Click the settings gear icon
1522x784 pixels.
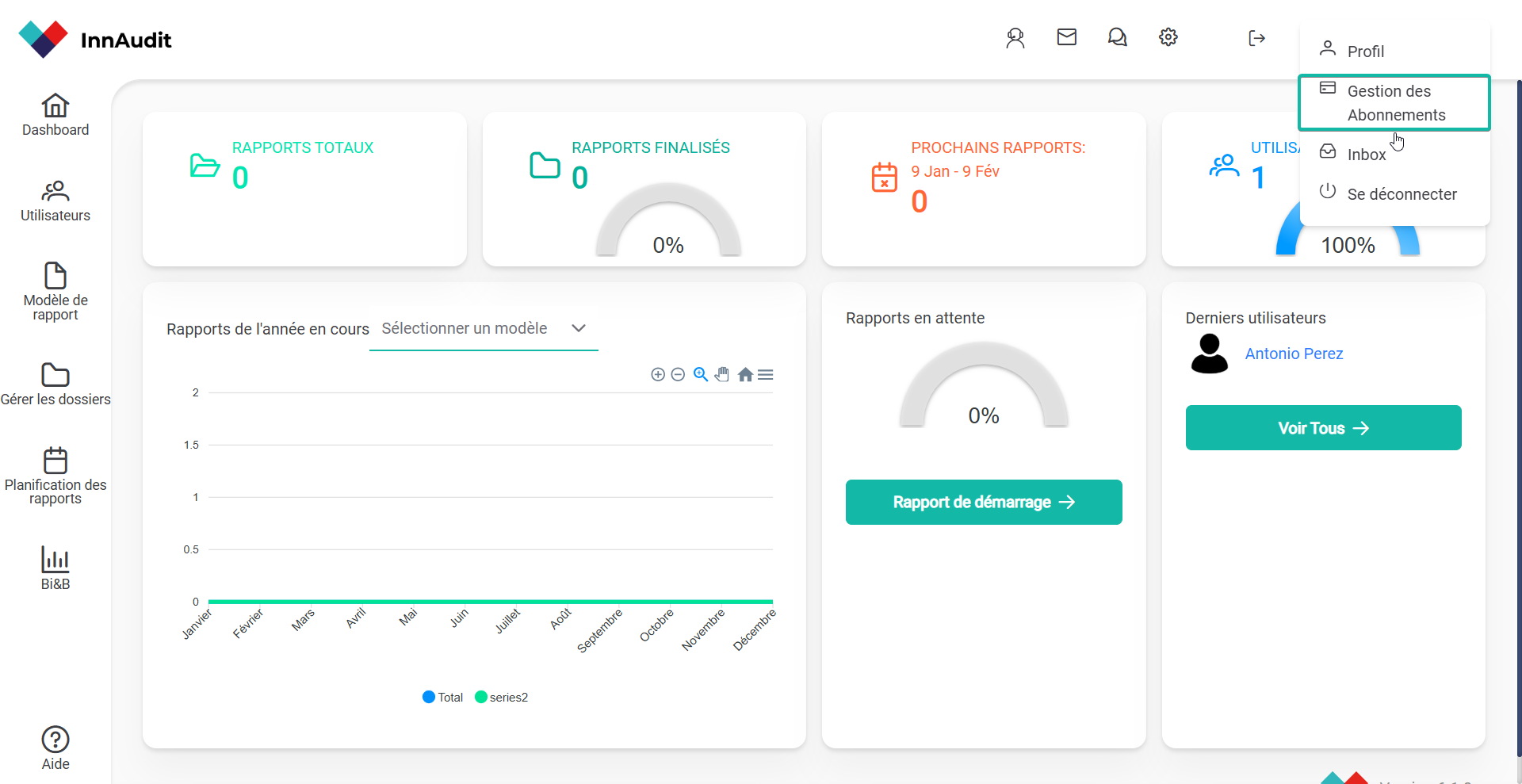pos(1168,37)
